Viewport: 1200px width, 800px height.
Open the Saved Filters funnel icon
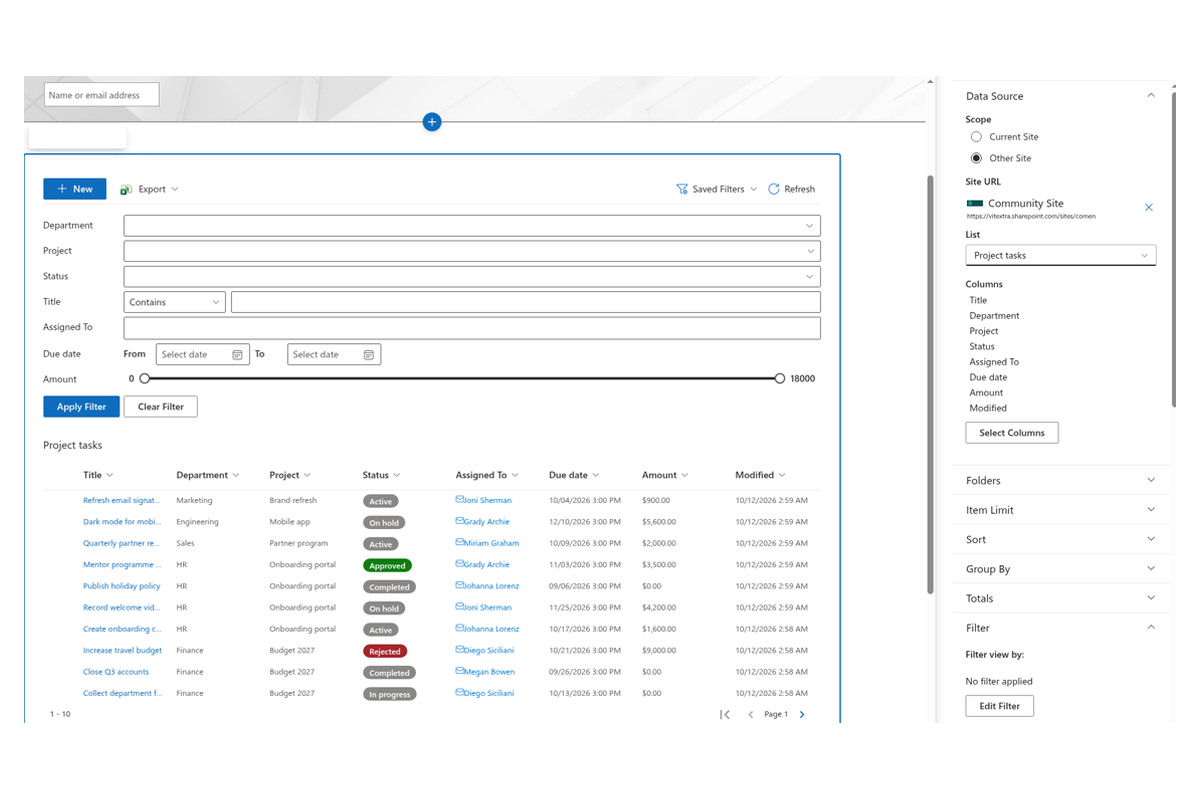tap(681, 189)
